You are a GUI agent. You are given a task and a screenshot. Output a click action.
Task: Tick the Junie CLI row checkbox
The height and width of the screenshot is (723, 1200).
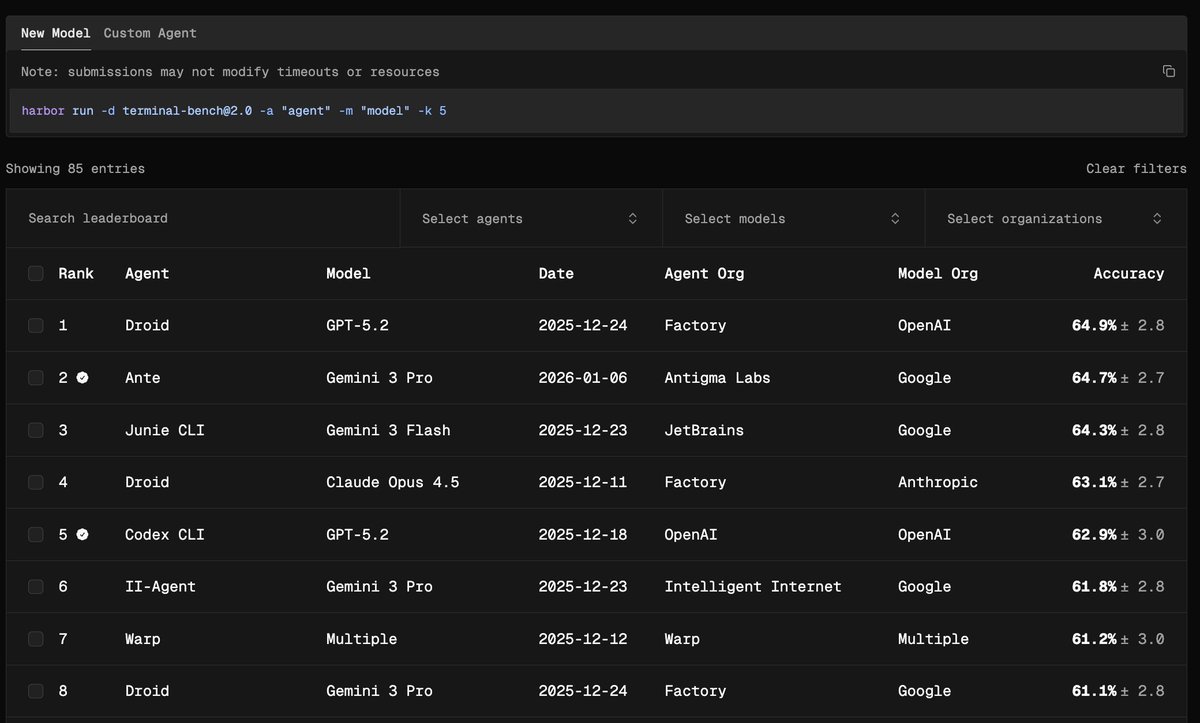36,430
